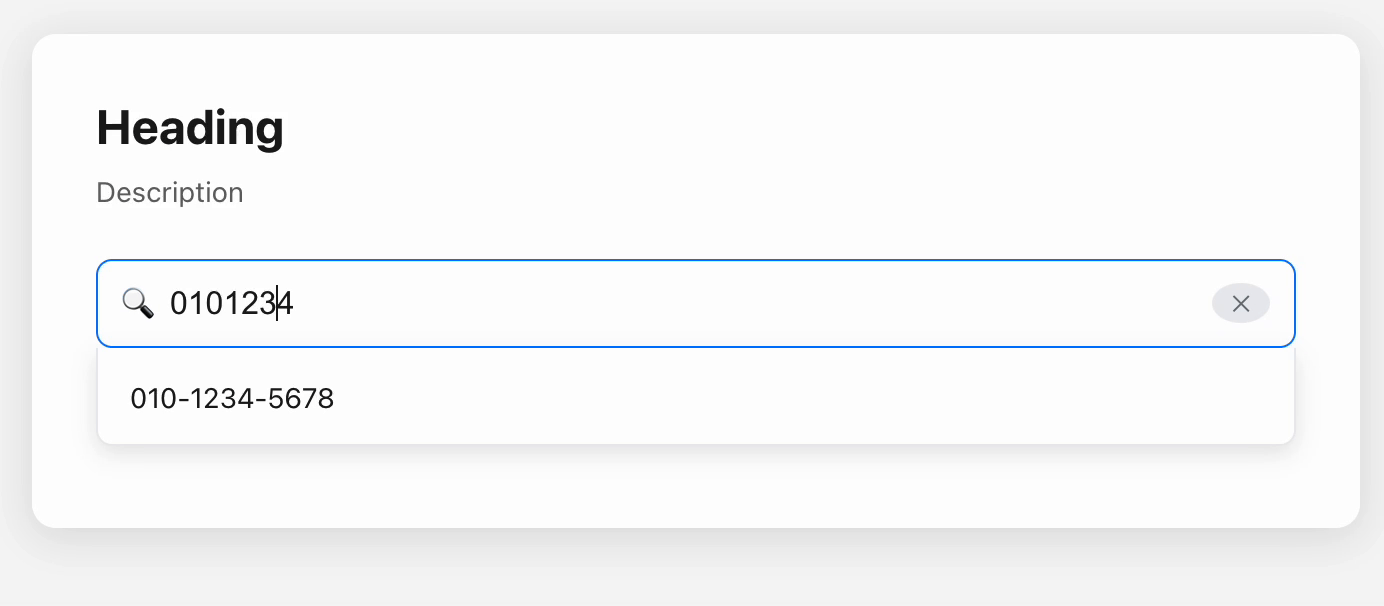Screen dimensions: 1384x606
Task: Place cursor after the last digit 4
Action: [294, 304]
